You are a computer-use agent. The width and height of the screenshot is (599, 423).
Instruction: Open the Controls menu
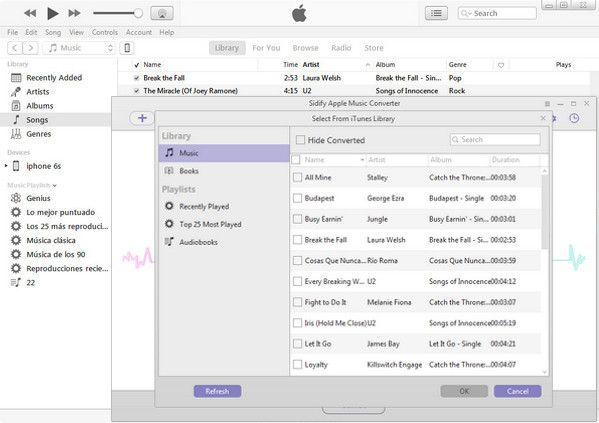105,32
